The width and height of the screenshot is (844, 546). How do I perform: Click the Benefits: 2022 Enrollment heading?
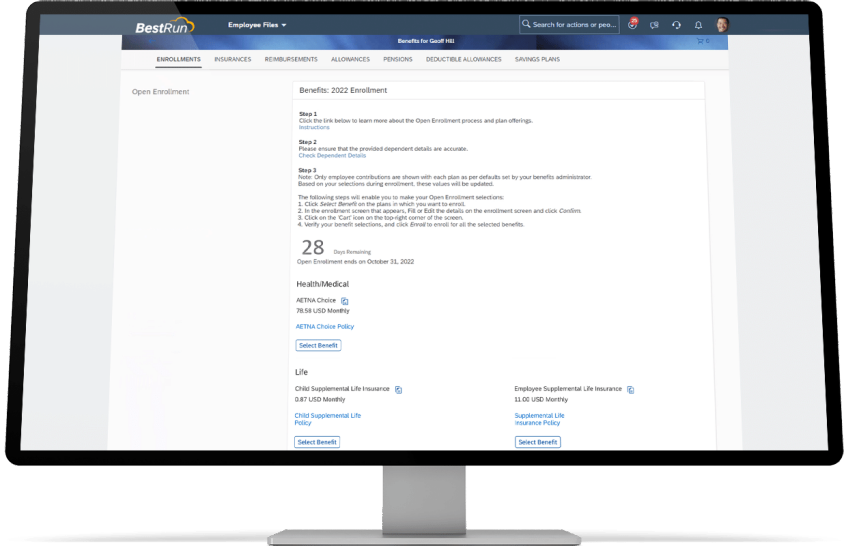[x=343, y=90]
